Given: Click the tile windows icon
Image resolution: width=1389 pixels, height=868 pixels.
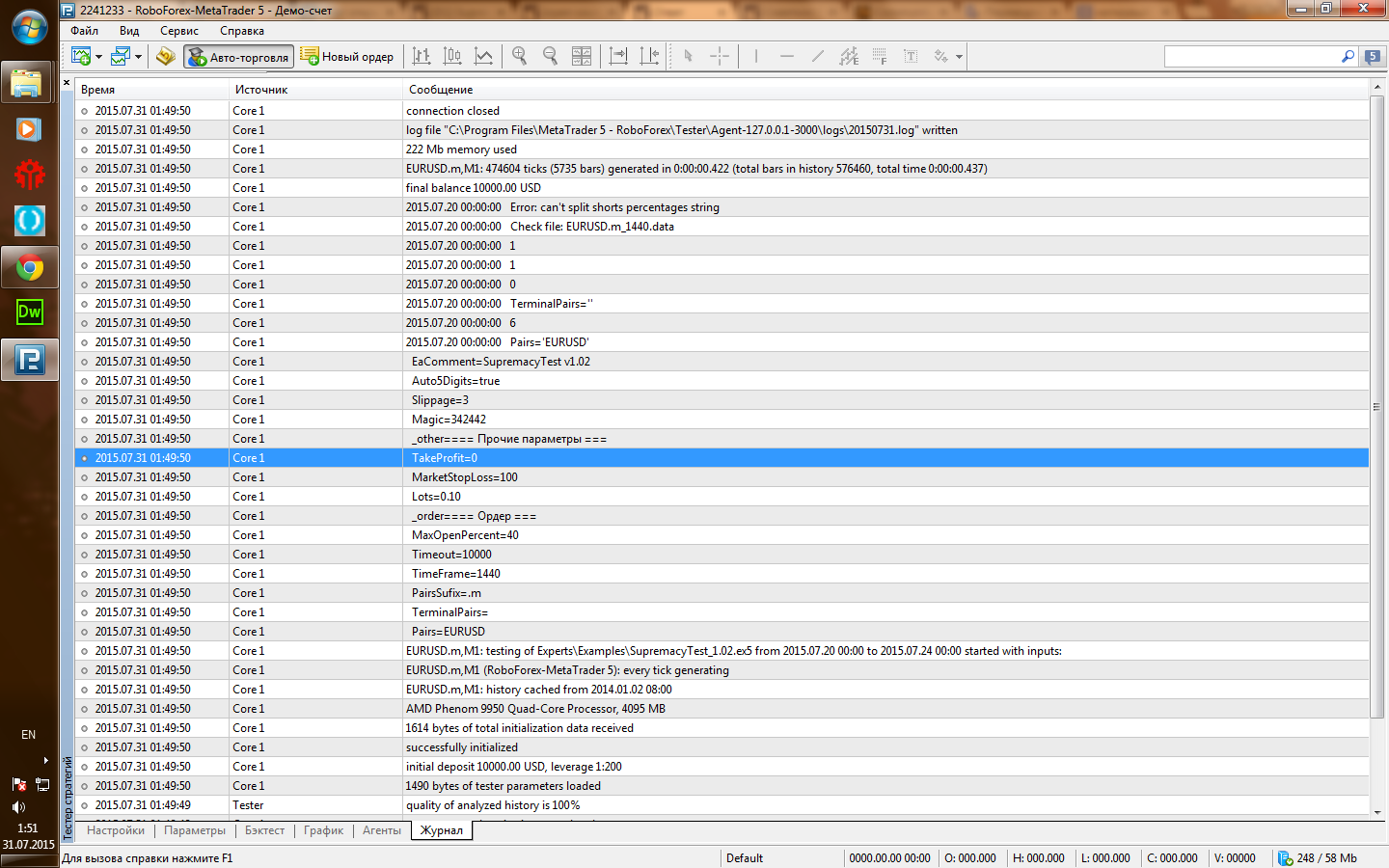Looking at the screenshot, I should [582, 56].
